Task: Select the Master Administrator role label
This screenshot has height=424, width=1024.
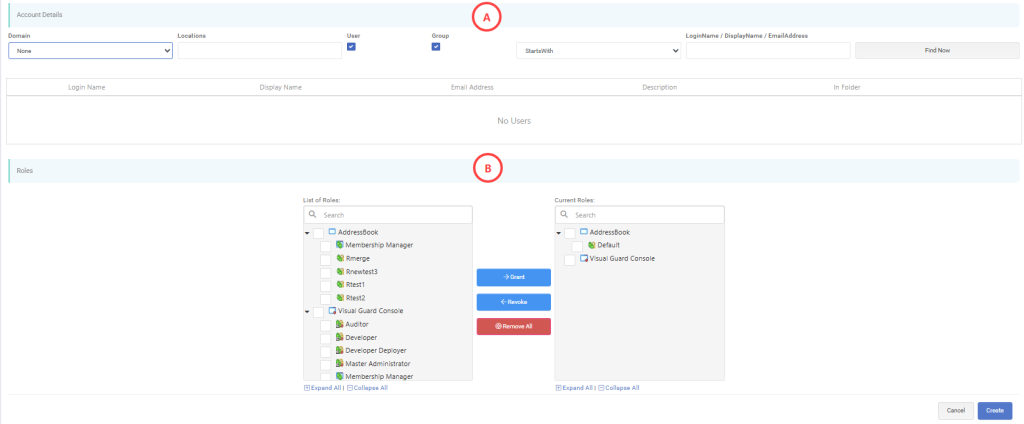Action: pos(377,363)
